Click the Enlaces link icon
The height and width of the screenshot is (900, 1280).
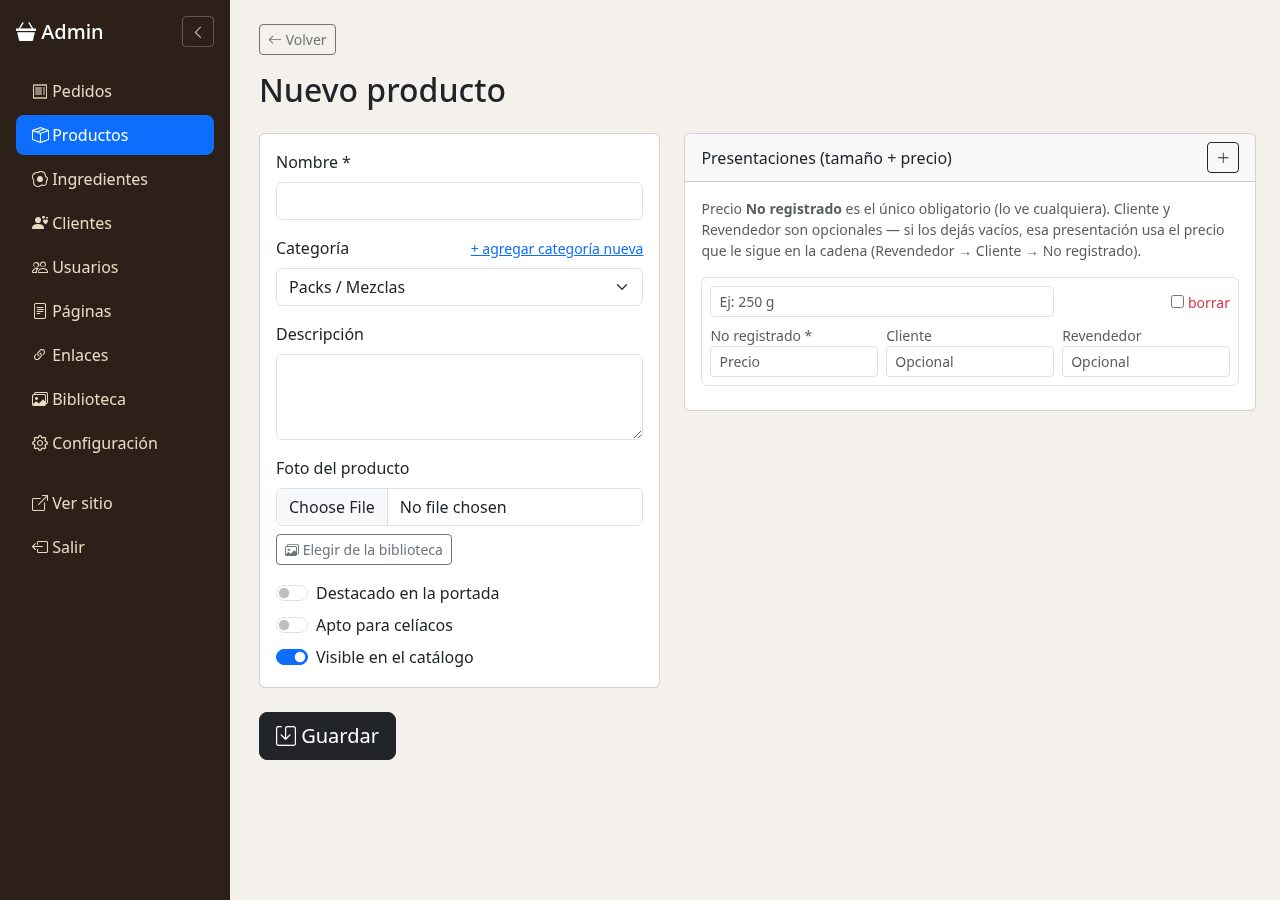point(40,355)
